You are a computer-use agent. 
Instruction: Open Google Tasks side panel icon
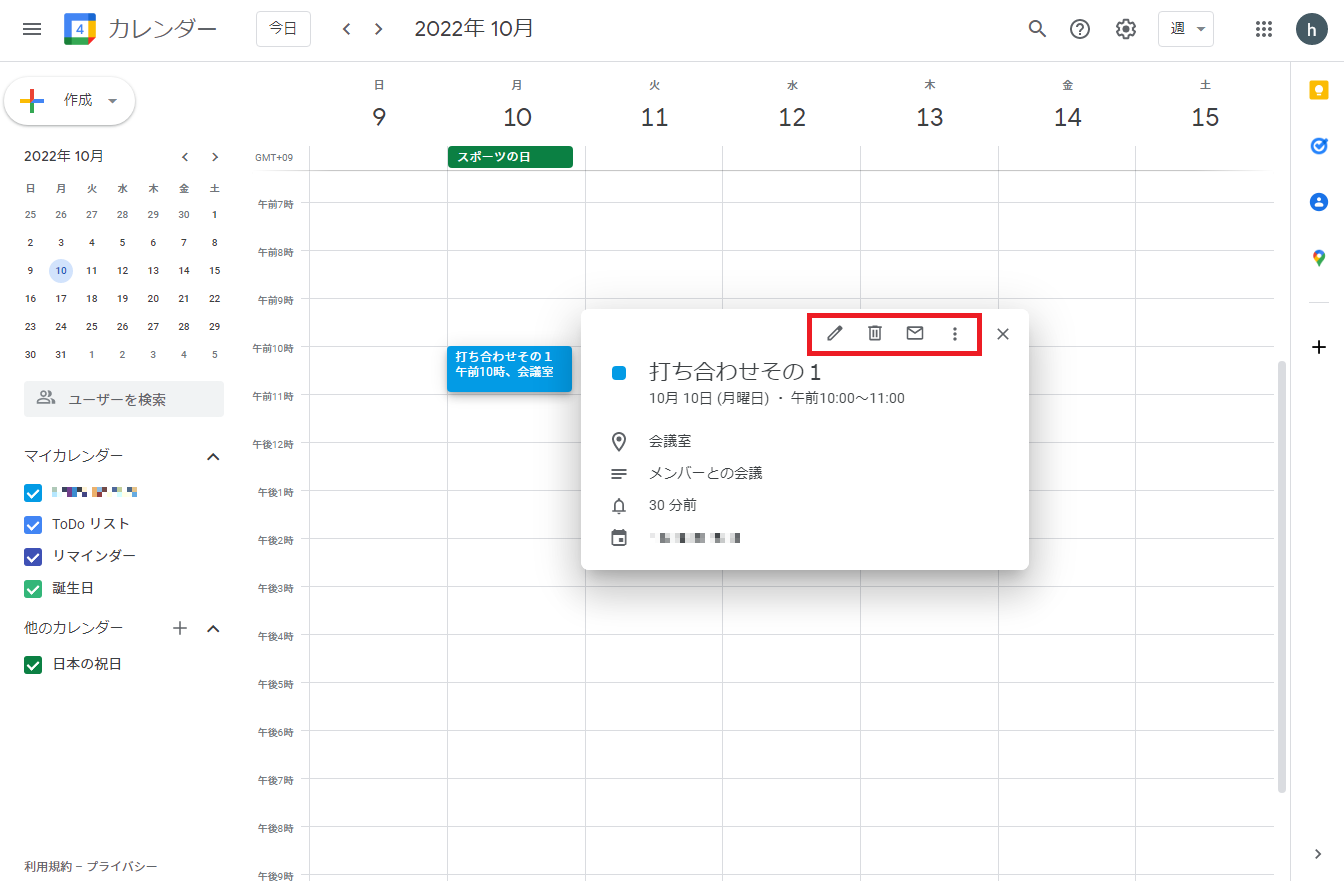1318,146
